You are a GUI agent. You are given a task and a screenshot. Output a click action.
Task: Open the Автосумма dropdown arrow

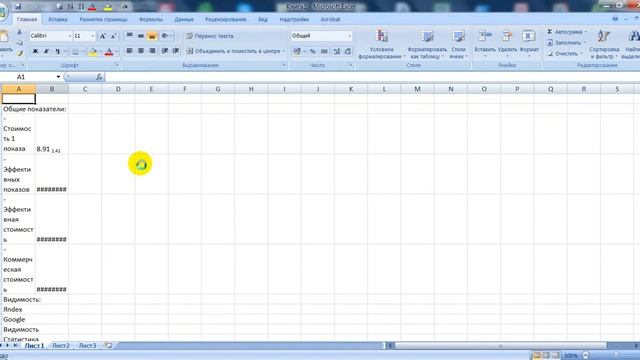tap(586, 32)
